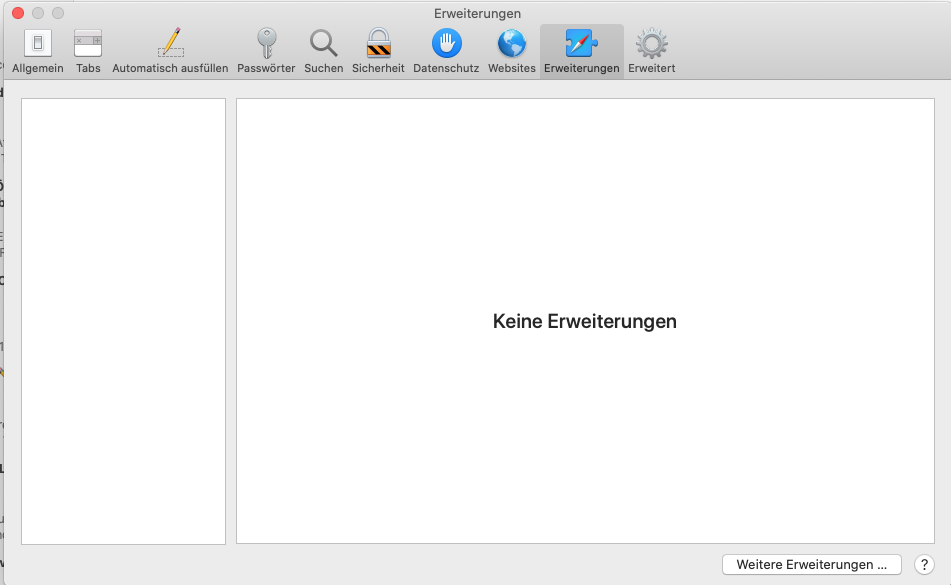Screen dimensions: 951x585
Task: Open the Suchen magnifying glass pane
Action: 323,44
